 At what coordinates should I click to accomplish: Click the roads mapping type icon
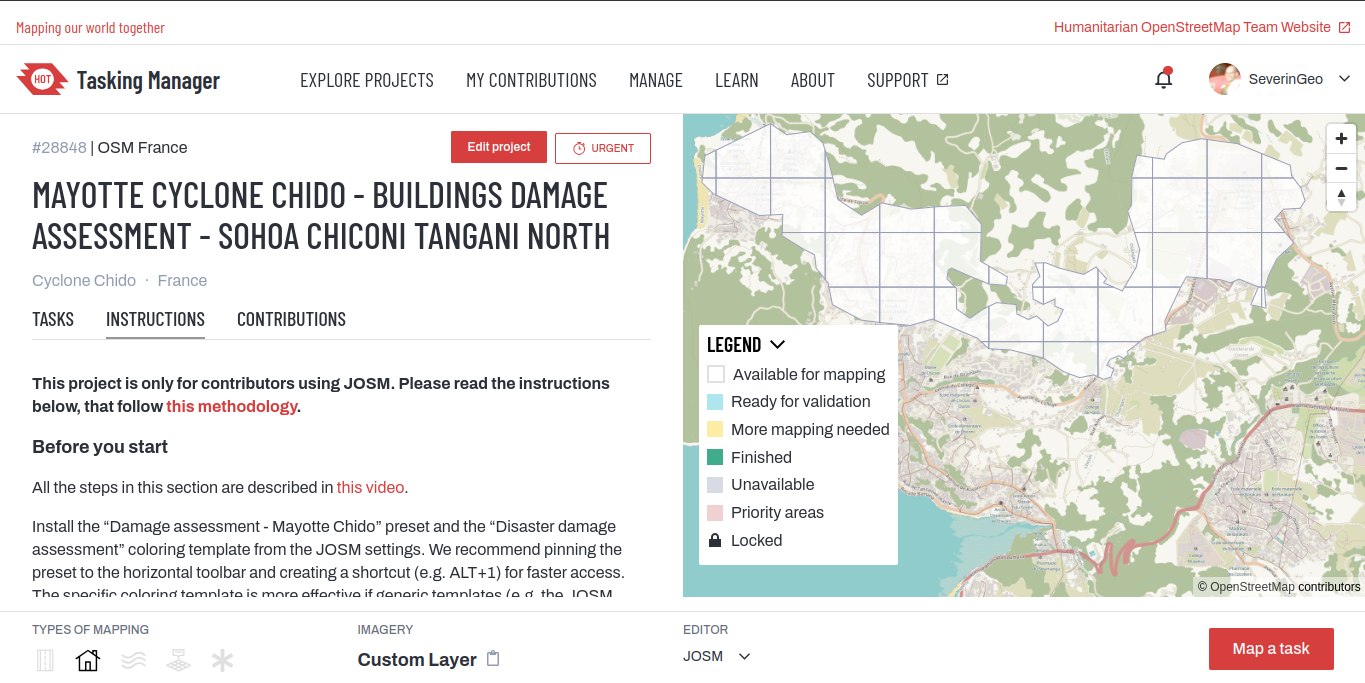45,660
